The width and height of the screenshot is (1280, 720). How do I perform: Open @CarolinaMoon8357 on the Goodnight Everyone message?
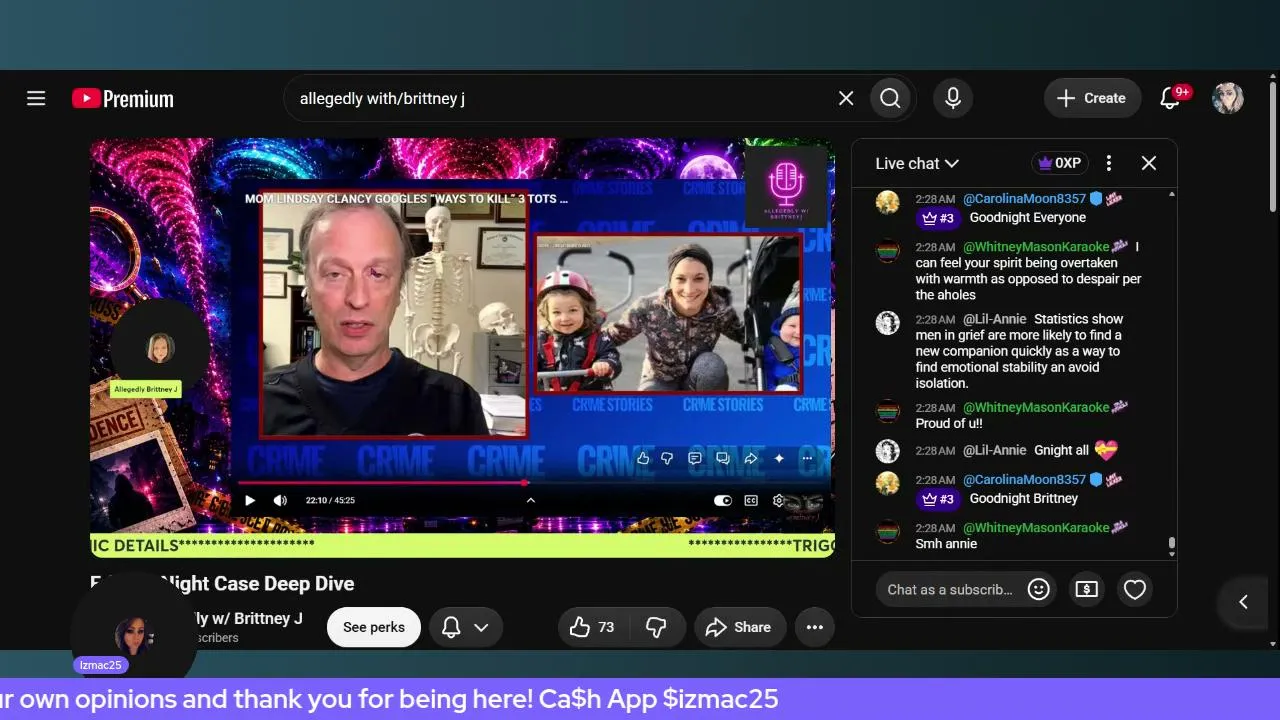tap(1024, 199)
